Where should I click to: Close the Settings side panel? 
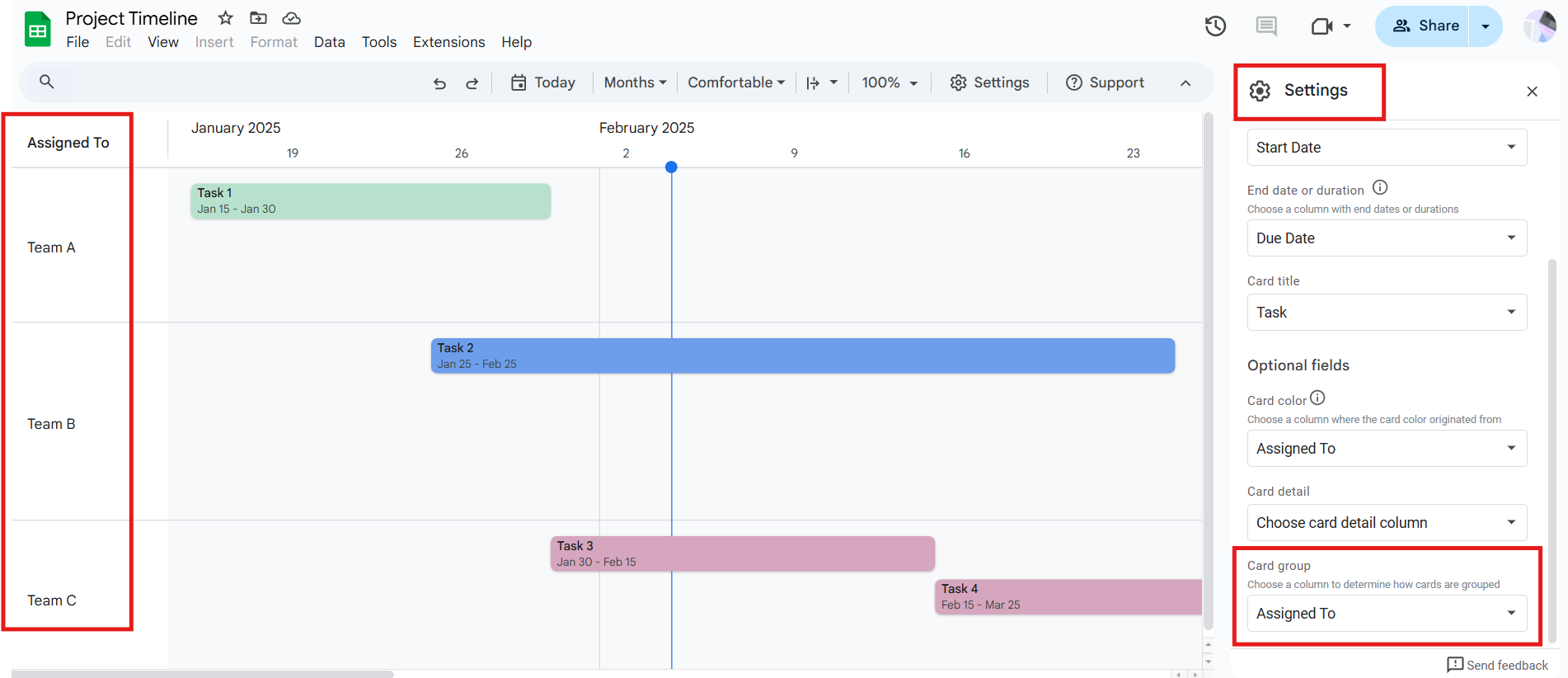pos(1532,92)
